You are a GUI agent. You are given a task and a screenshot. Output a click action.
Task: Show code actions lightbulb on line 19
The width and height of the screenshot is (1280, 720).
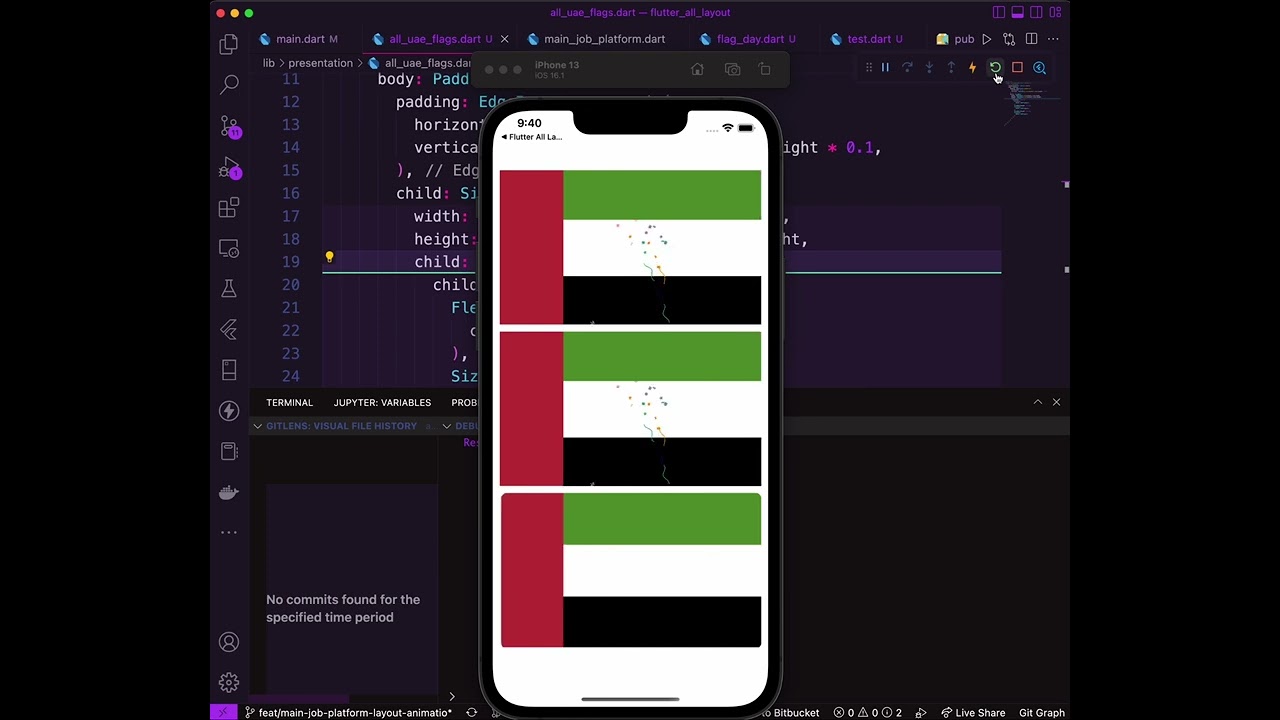tap(329, 257)
